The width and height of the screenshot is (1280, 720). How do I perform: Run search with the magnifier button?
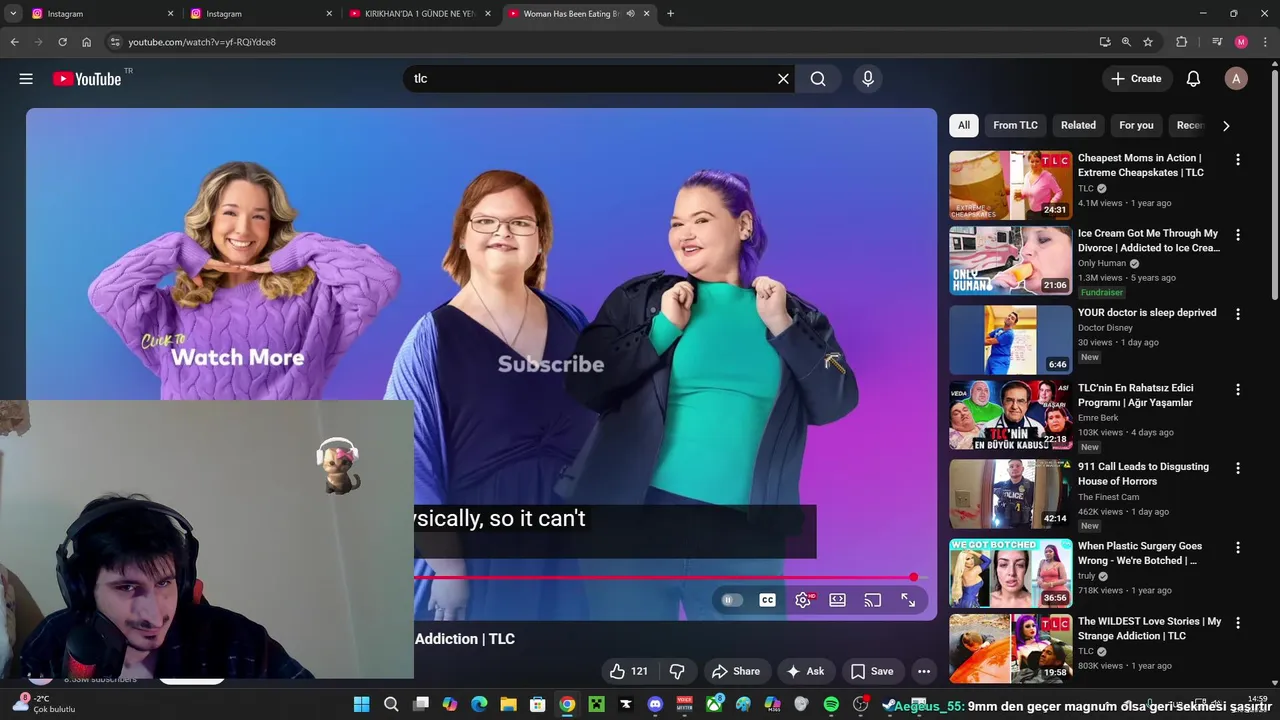click(x=818, y=79)
